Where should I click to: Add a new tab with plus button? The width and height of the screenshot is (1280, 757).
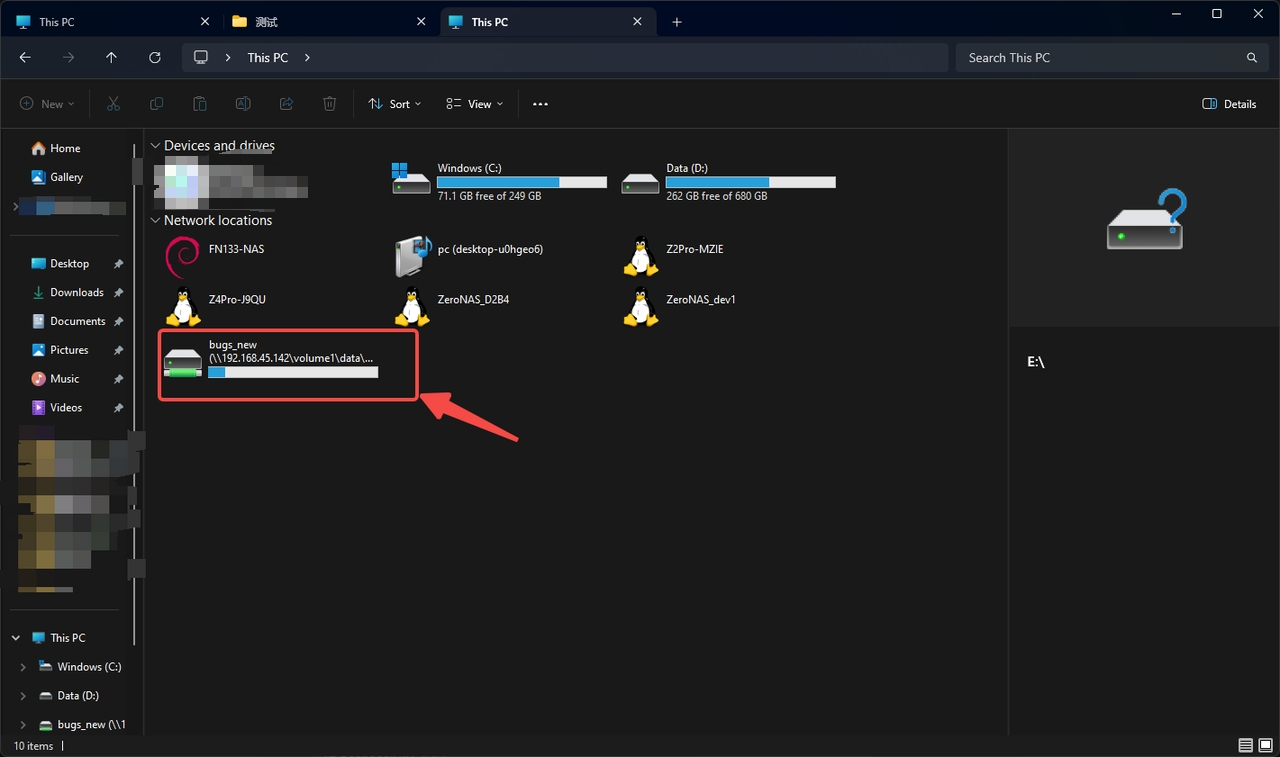pos(677,22)
